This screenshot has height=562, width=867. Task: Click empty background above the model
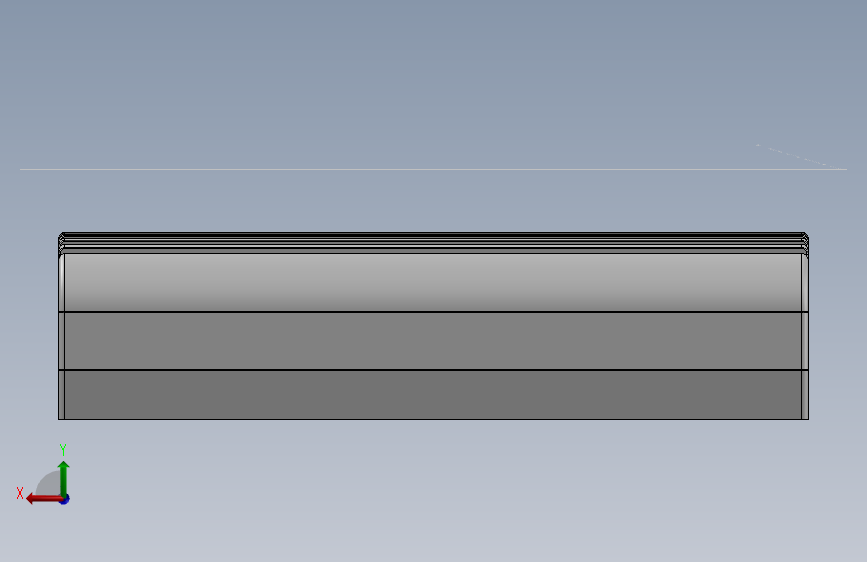(433, 83)
